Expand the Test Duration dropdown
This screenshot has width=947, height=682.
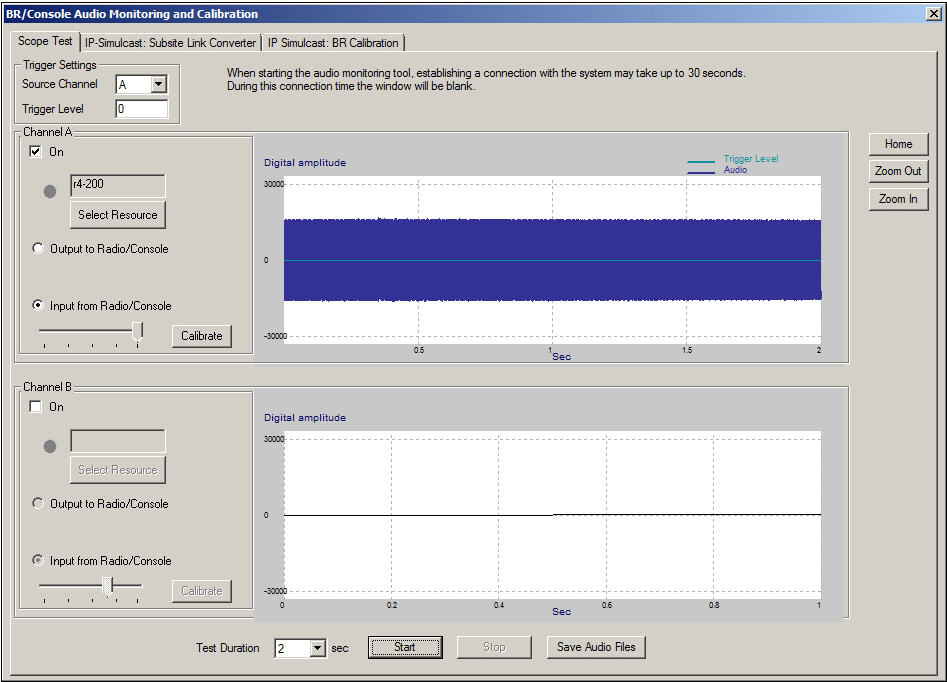point(318,648)
